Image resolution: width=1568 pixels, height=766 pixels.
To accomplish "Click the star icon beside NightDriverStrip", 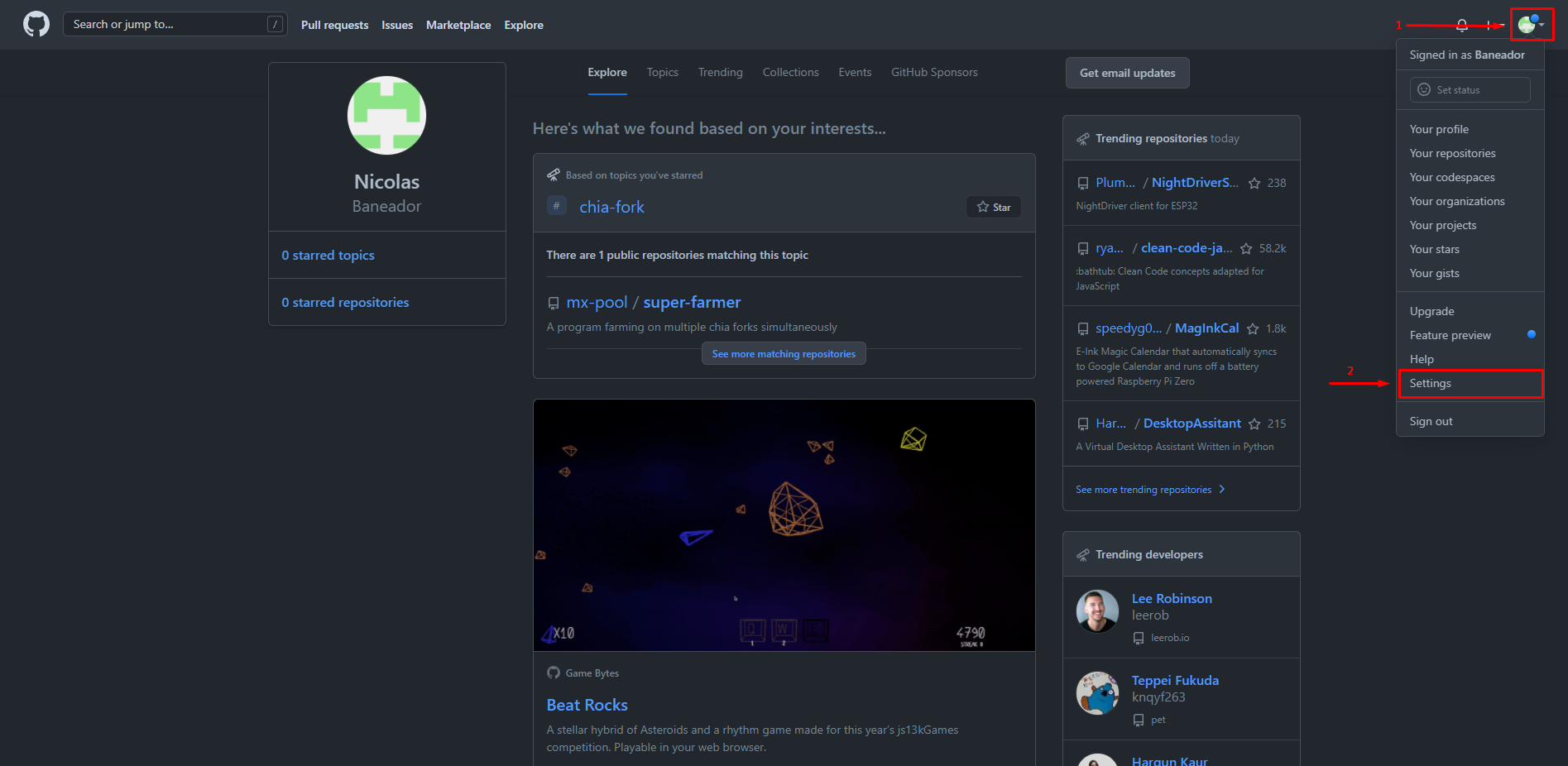I will (1254, 183).
